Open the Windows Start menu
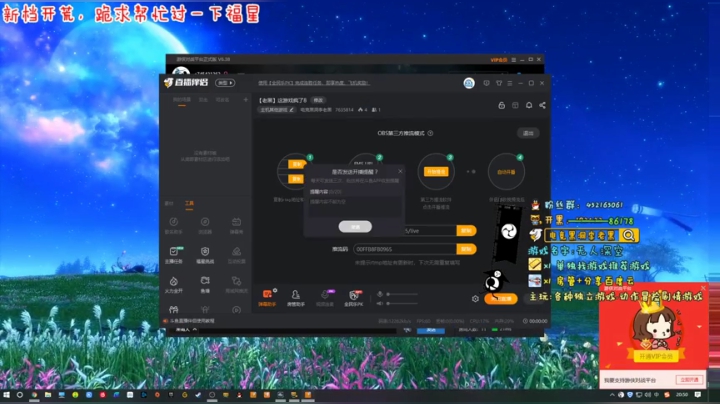 click(6, 395)
